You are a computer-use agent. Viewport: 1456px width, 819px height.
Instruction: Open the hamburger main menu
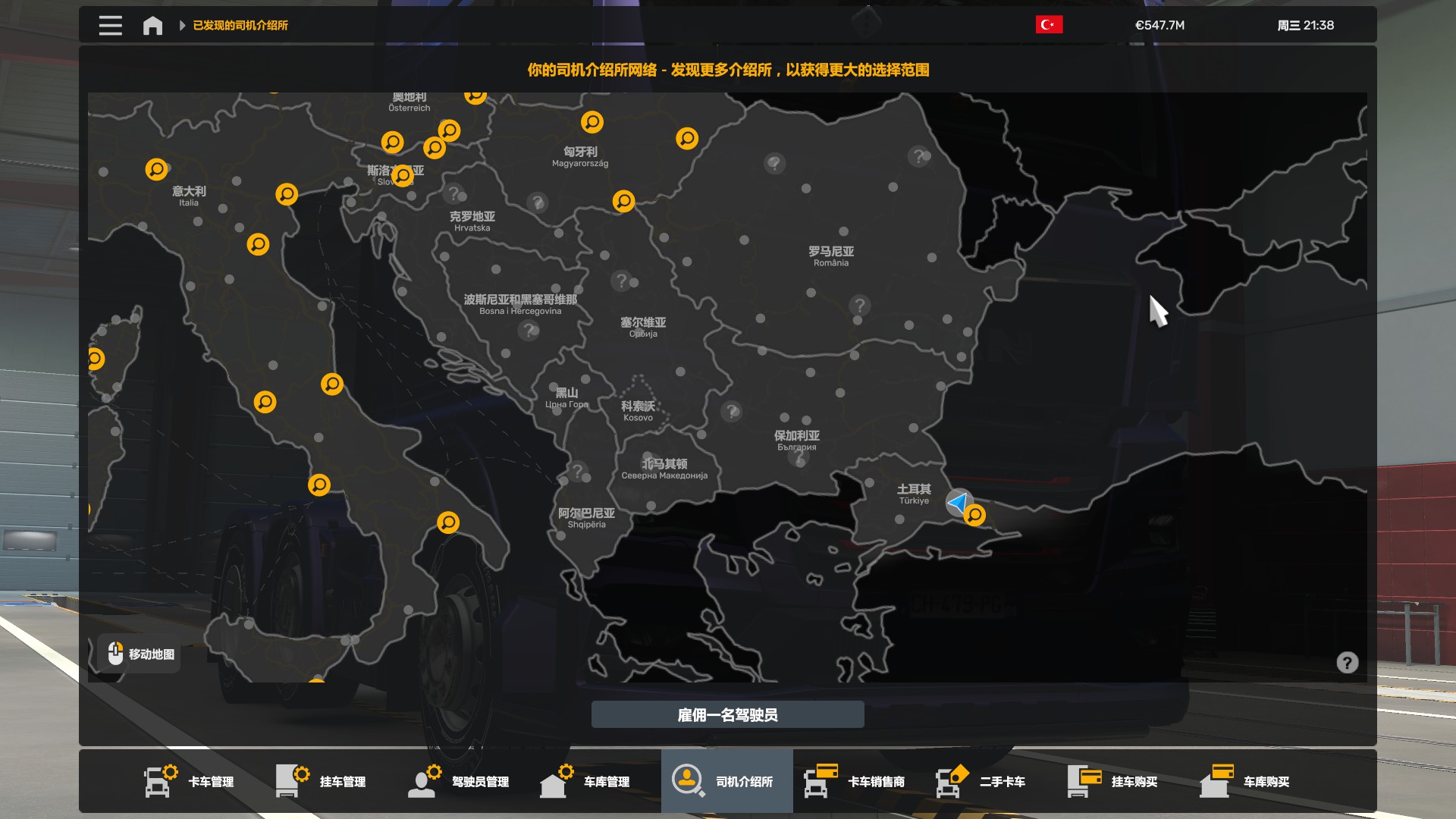pos(110,25)
